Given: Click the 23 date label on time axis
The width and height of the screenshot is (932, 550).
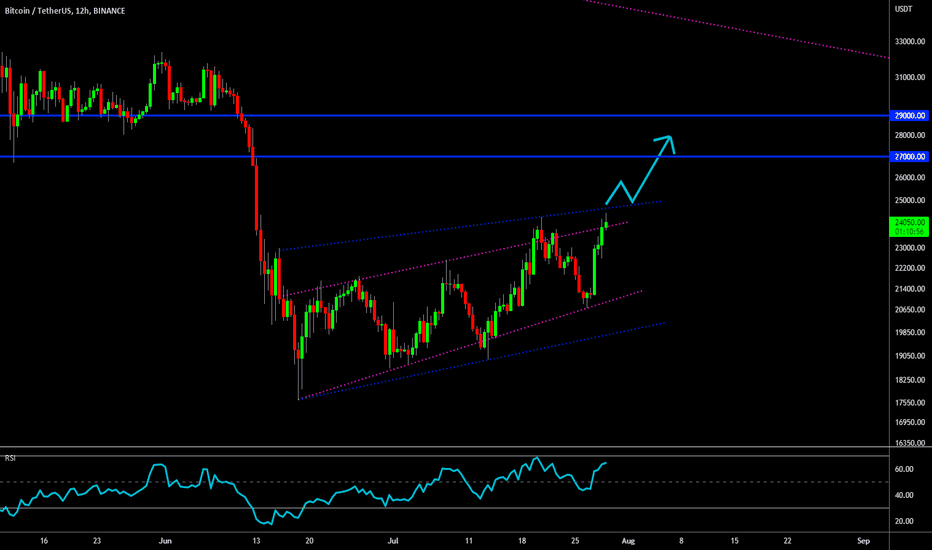Looking at the screenshot, I should 97,541.
